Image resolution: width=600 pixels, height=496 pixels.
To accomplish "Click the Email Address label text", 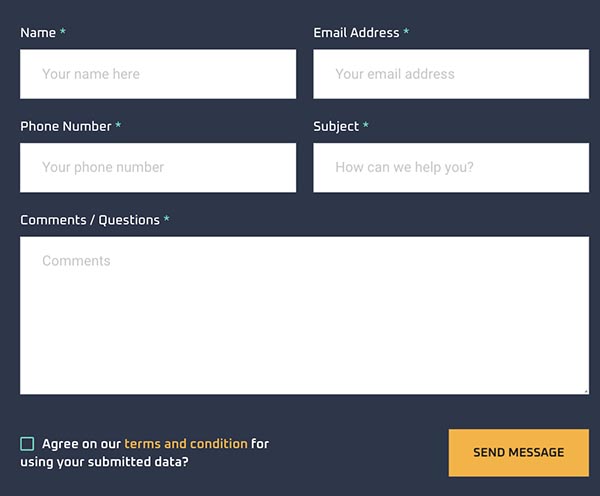I will pos(356,33).
